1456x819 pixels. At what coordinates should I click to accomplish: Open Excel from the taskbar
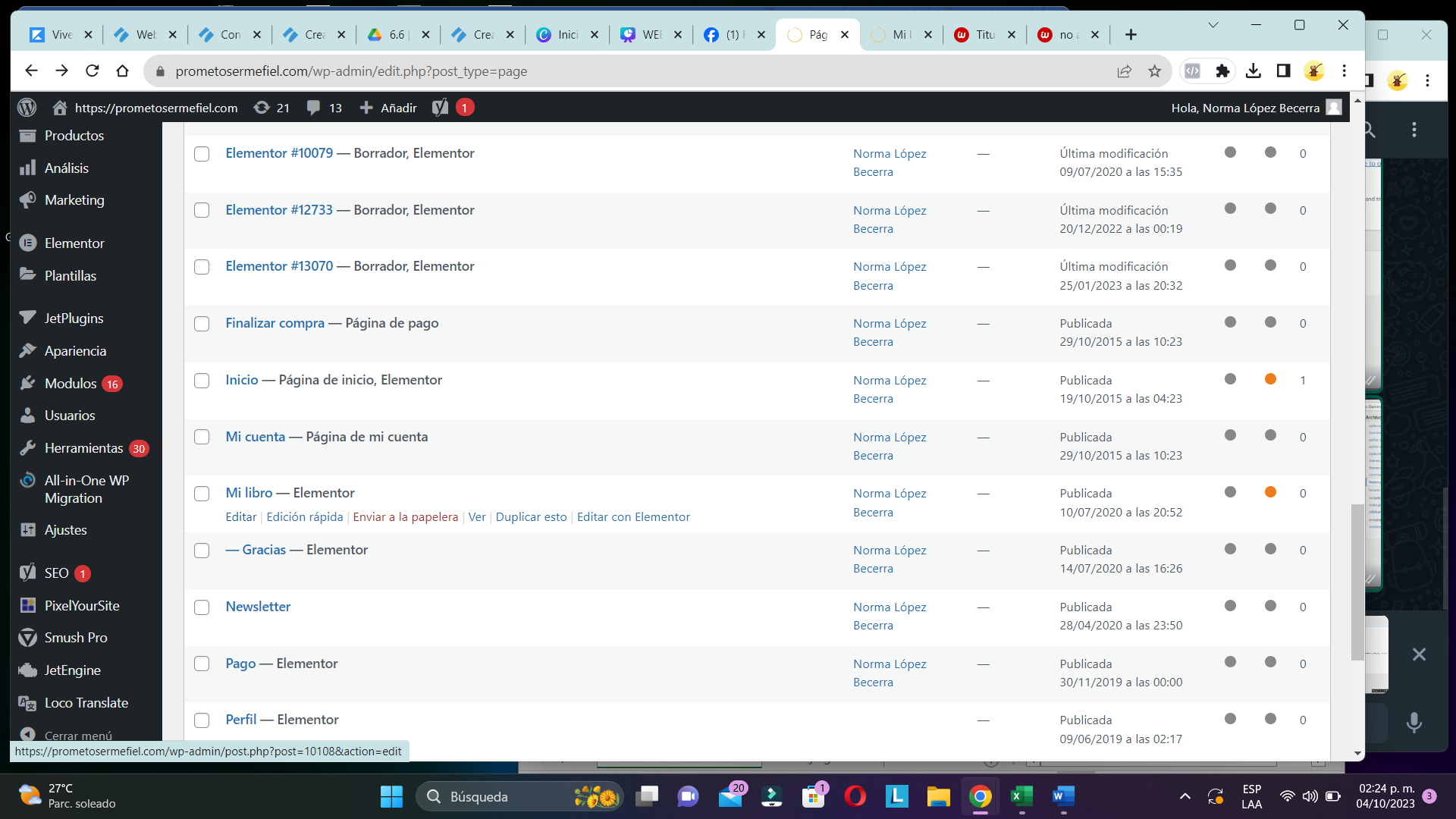coord(1021,796)
